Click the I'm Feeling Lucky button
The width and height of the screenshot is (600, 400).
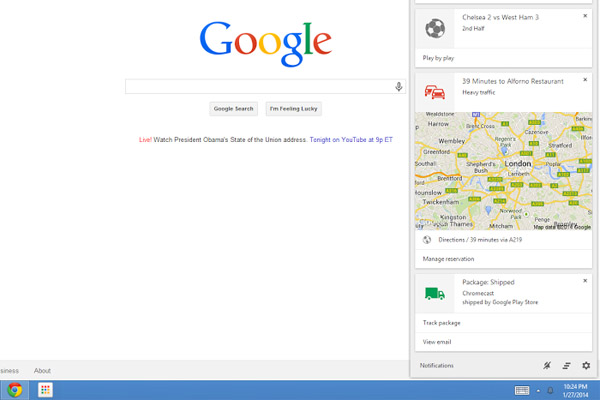293,109
